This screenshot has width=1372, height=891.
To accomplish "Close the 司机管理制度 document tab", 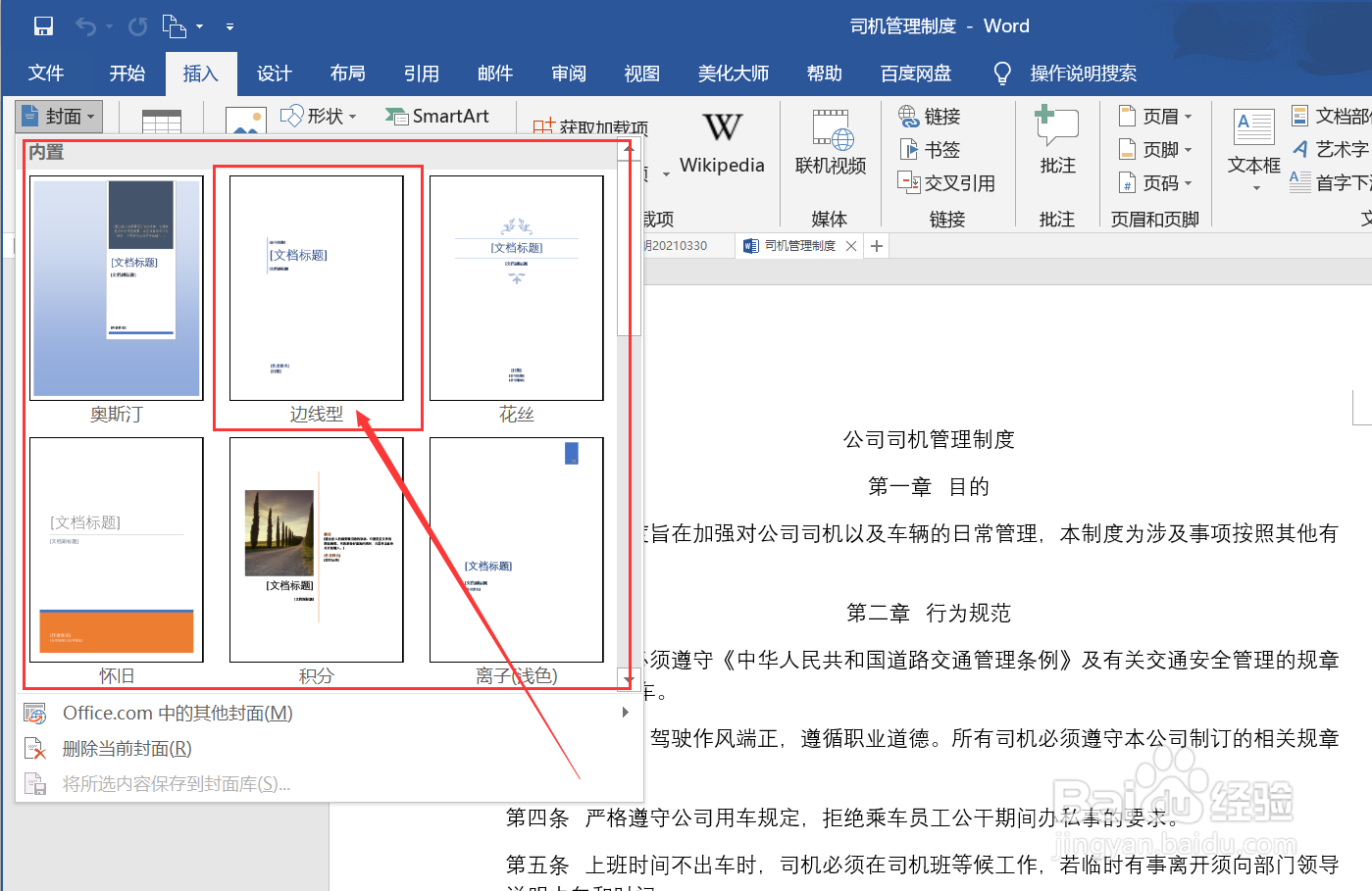I will (x=849, y=245).
